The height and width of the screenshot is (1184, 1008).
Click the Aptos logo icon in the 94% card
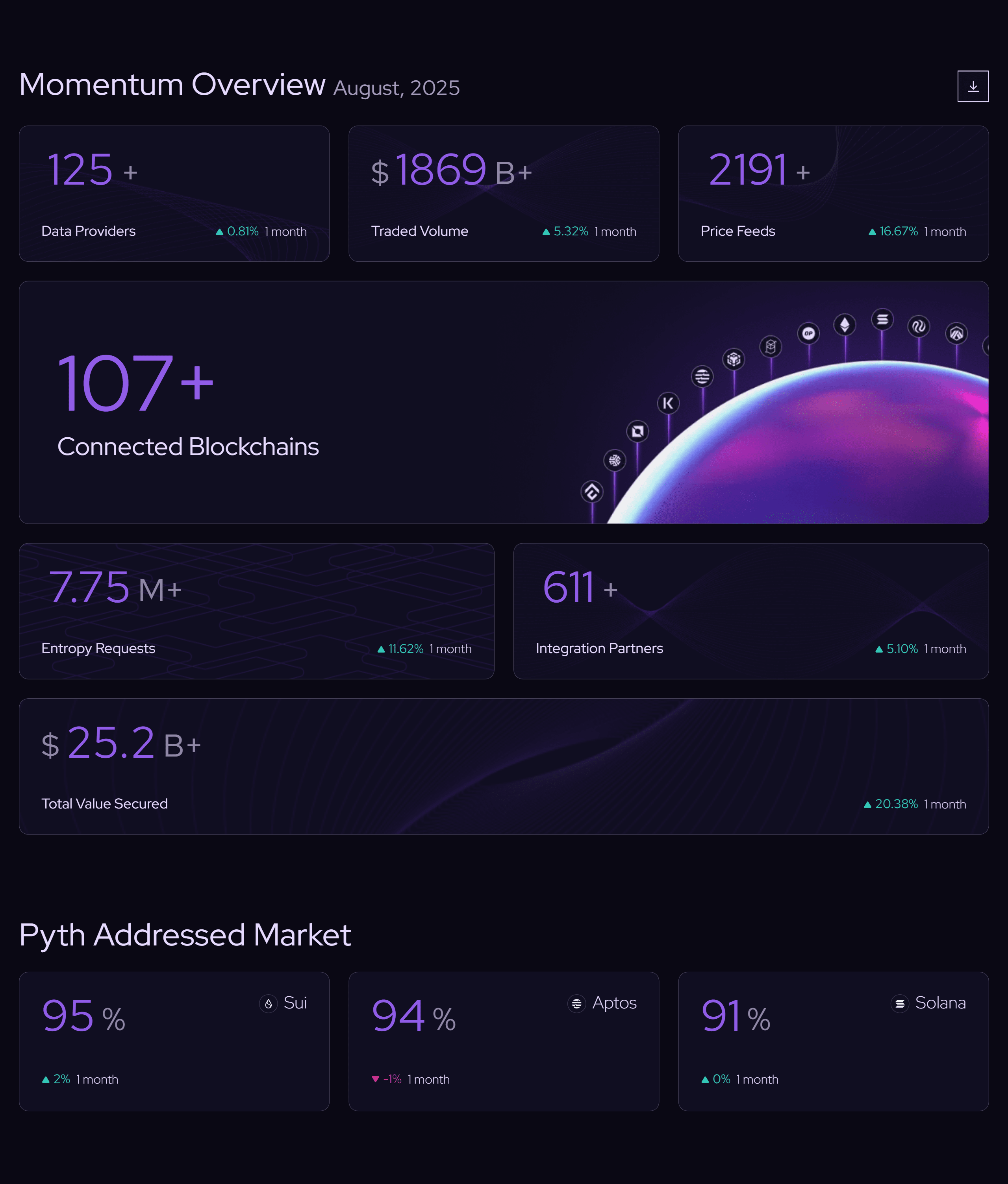click(576, 1003)
